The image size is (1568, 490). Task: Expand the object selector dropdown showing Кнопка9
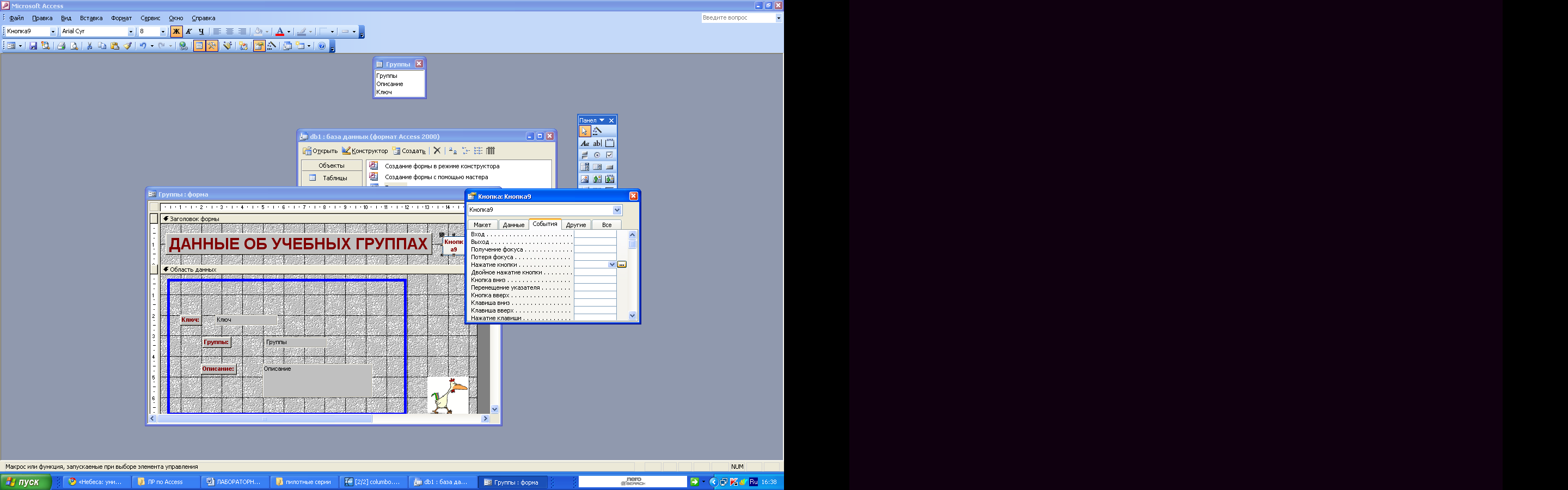[53, 32]
